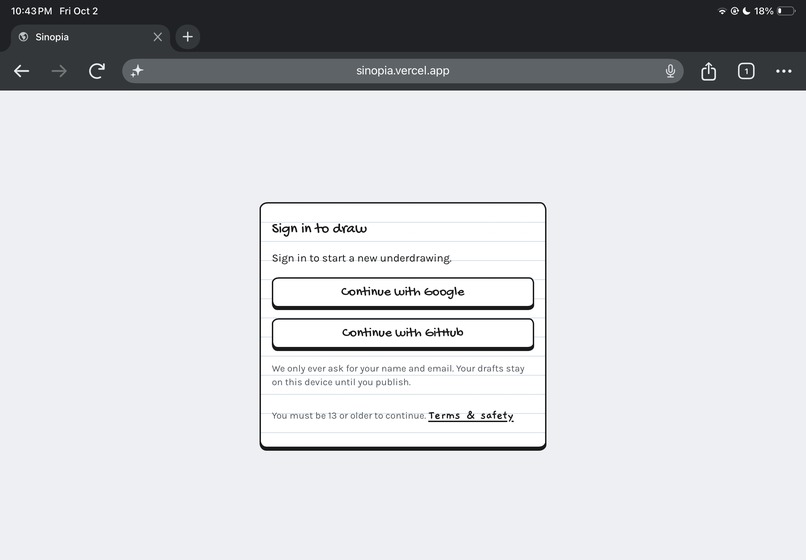Close the Sinopia tab

[158, 37]
